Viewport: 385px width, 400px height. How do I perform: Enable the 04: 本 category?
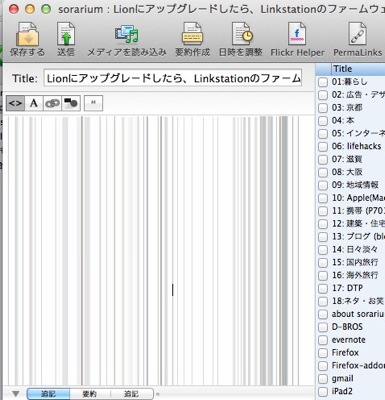coord(323,121)
